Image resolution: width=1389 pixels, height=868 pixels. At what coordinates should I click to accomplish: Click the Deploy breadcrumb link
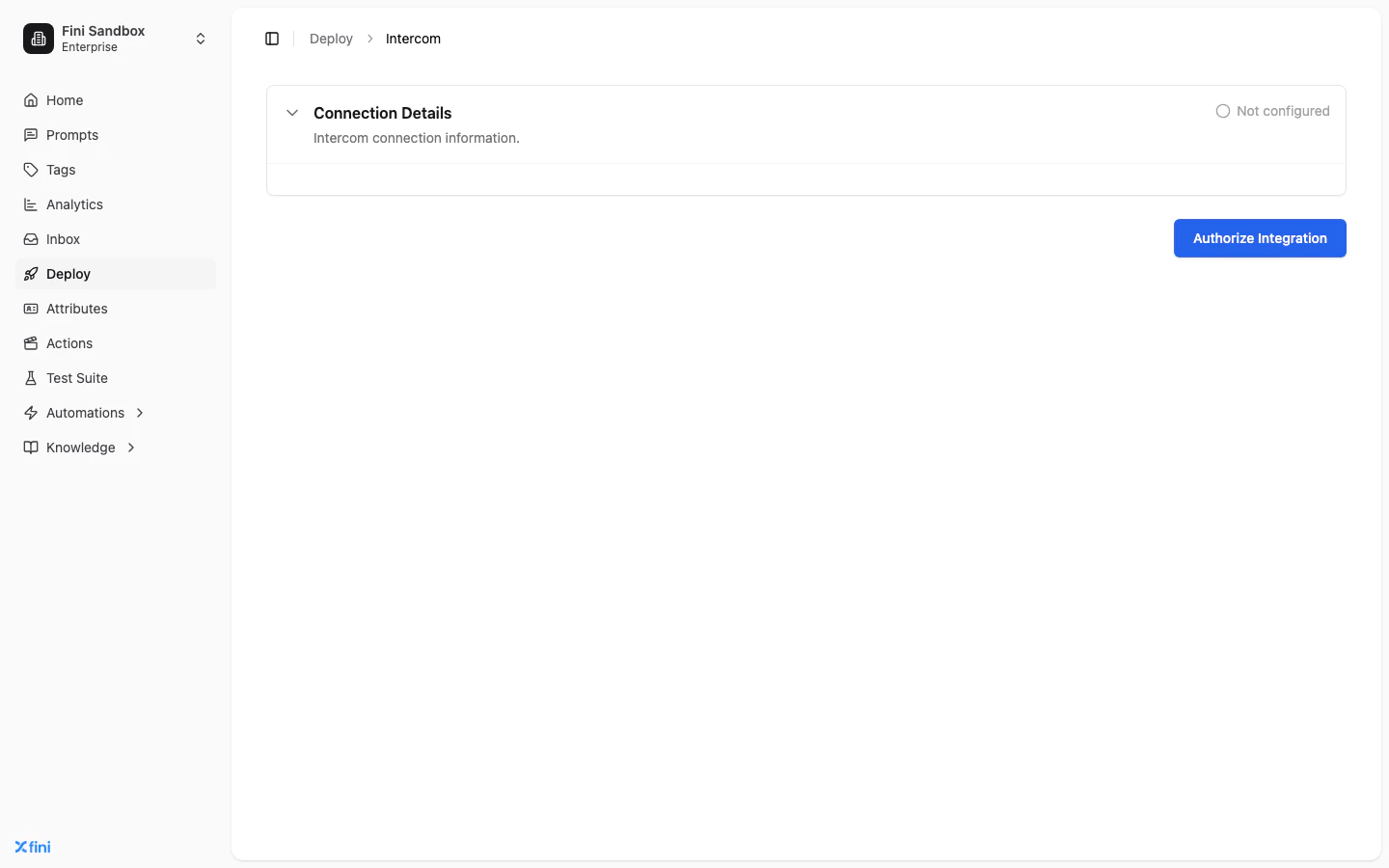331,39
